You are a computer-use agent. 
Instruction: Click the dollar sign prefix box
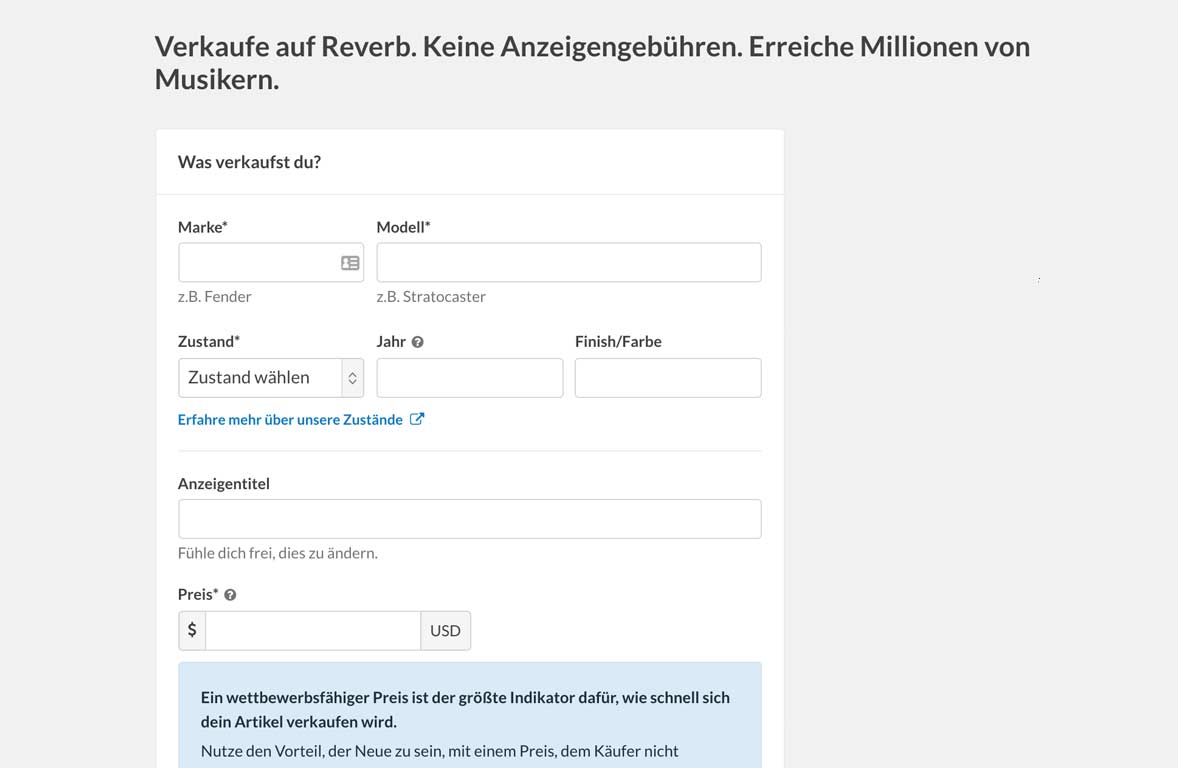point(192,631)
